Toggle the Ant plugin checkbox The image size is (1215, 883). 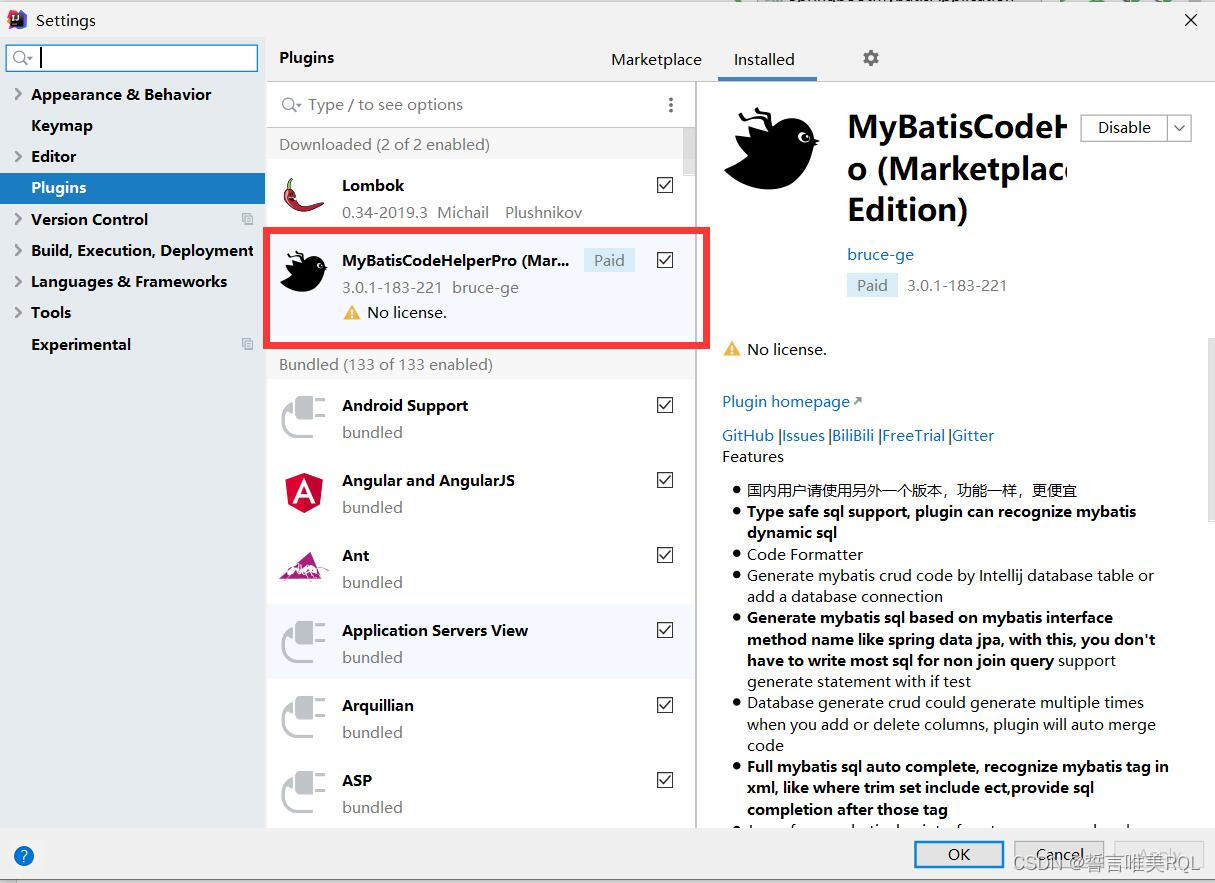tap(665, 555)
